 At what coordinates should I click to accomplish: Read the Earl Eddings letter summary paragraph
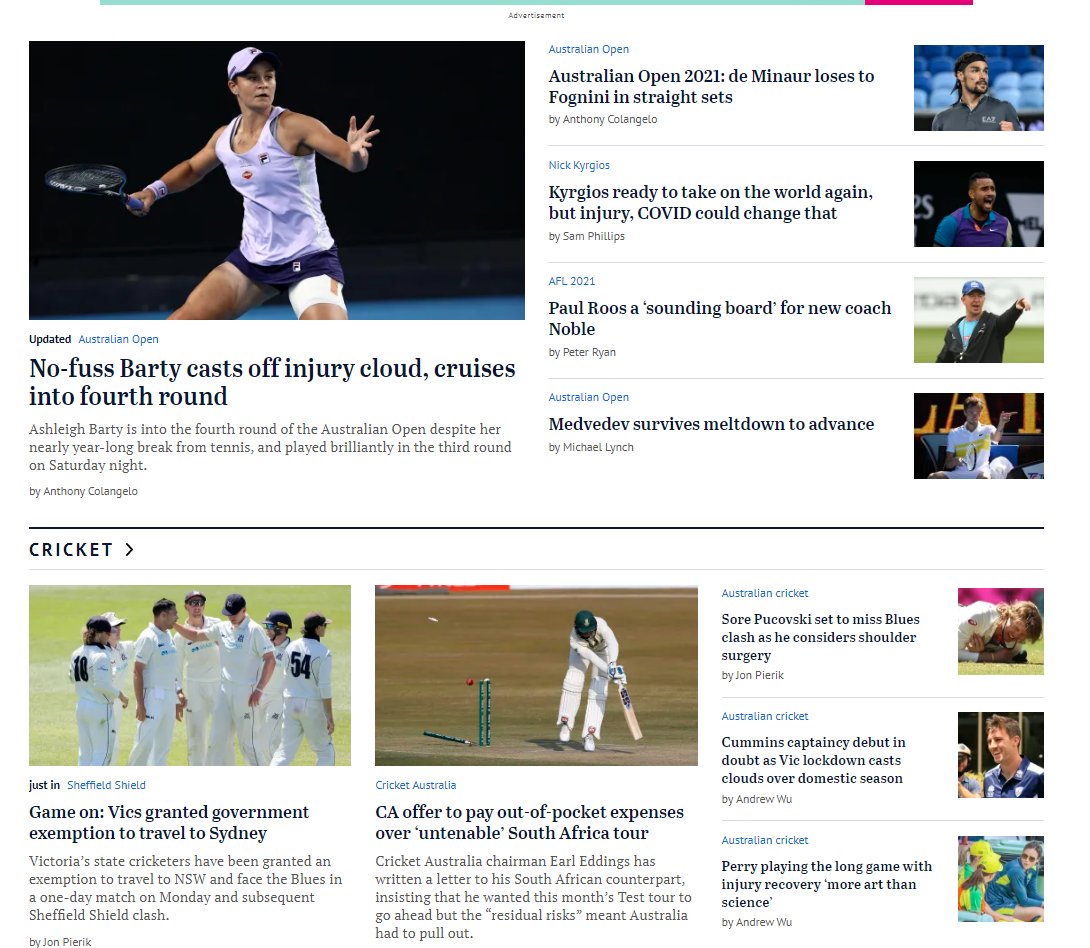tap(533, 897)
